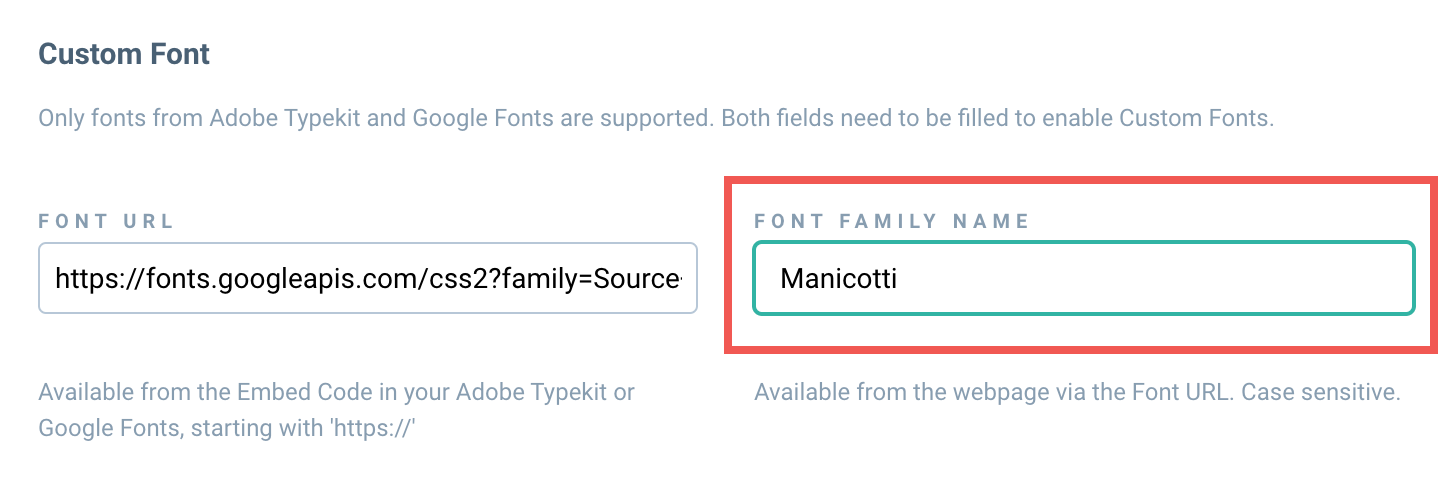
Task: Click the FONT FAMILY NAME label
Action: (x=892, y=222)
